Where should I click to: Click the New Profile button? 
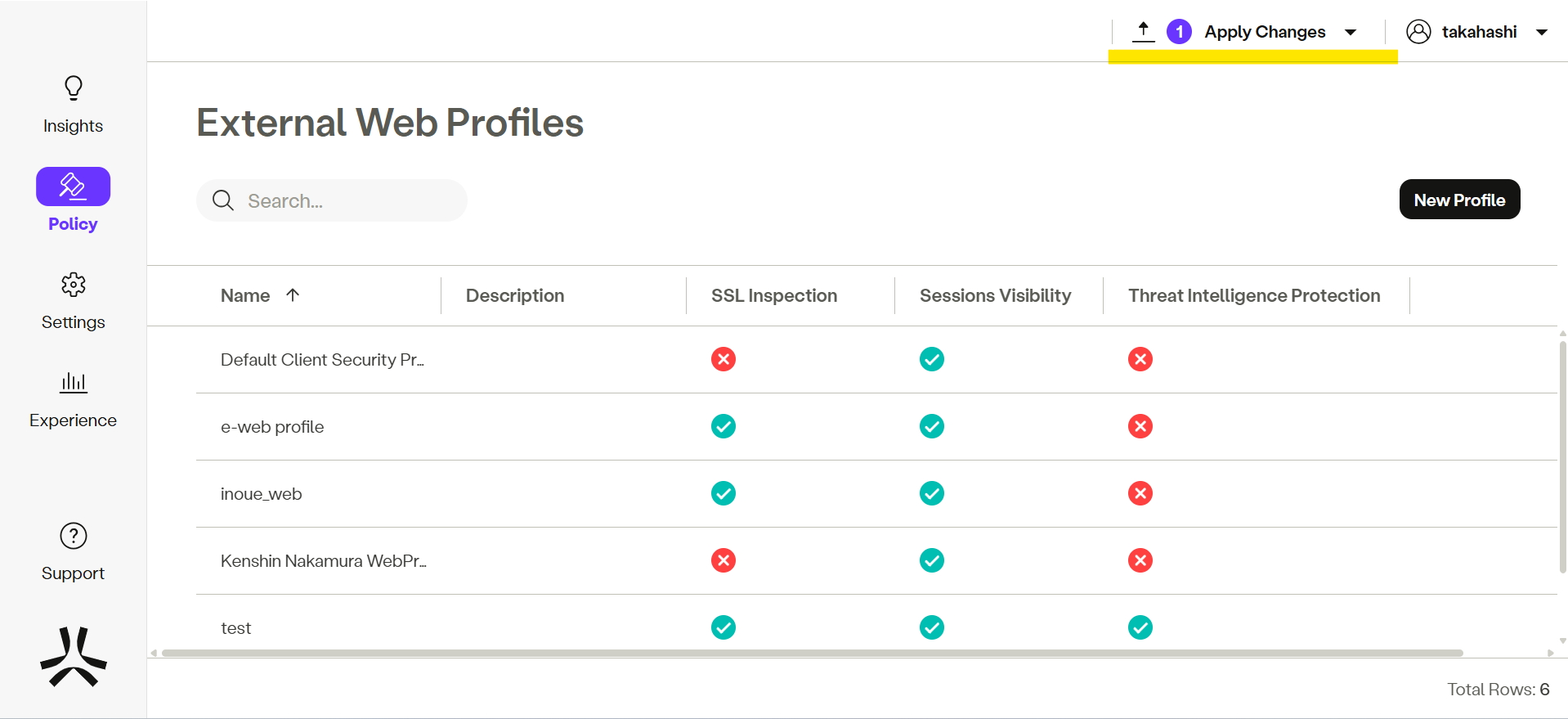[1459, 200]
